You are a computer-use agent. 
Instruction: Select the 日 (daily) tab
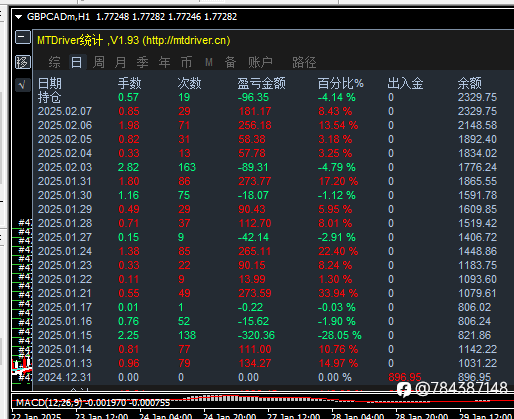pyautogui.click(x=77, y=62)
